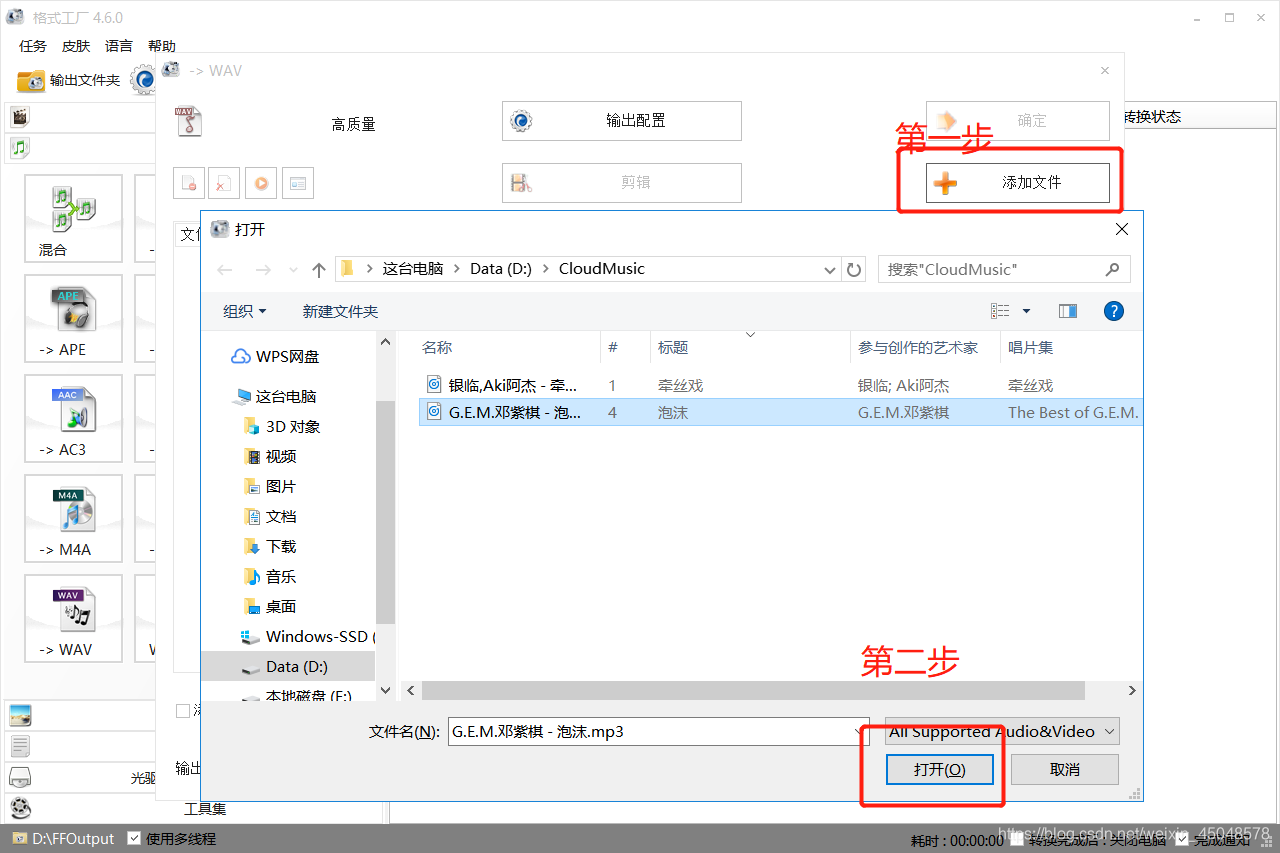Open the 帮助 menu
The width and height of the screenshot is (1280, 853).
click(x=162, y=46)
